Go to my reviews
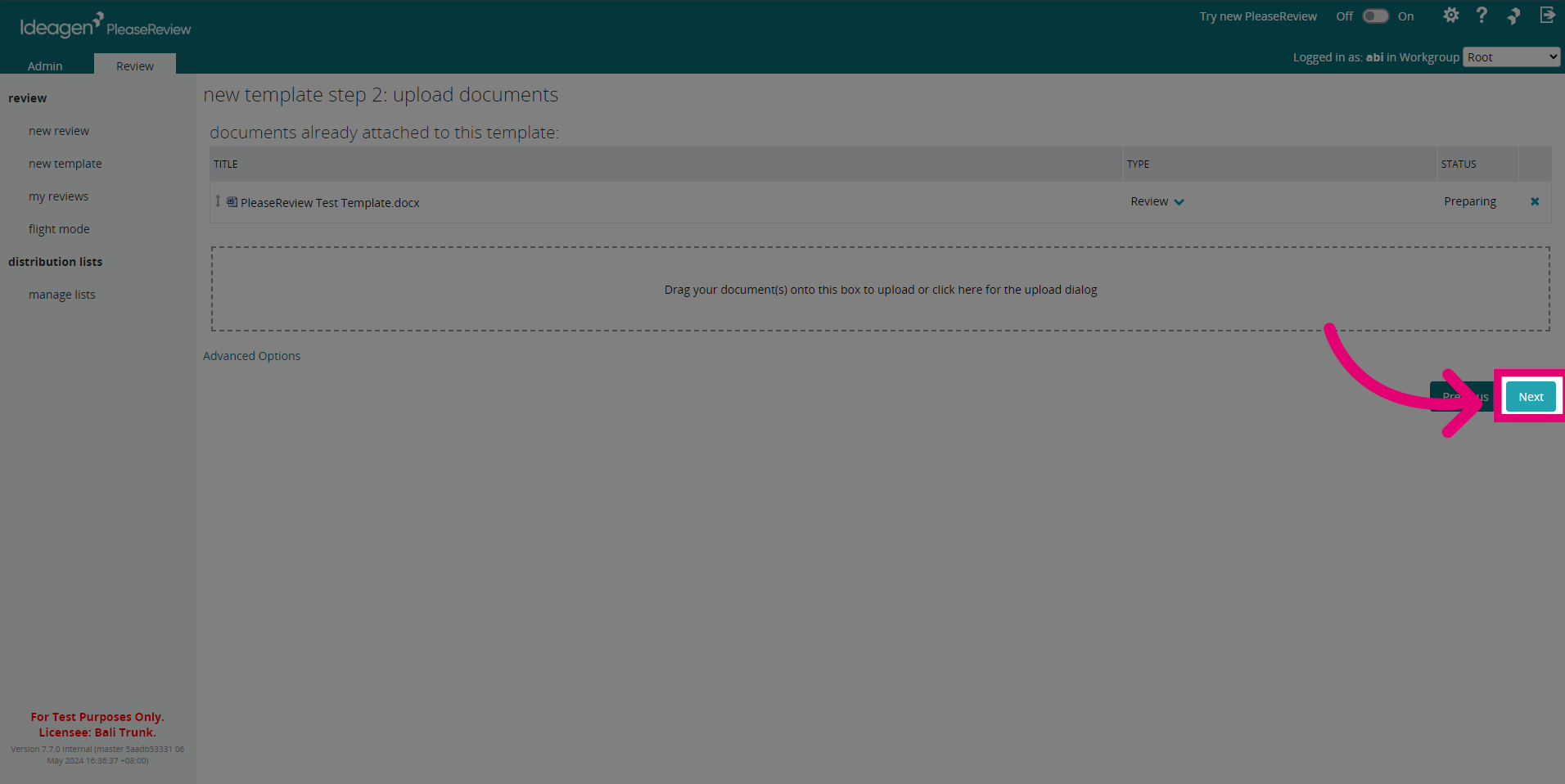1565x784 pixels. coord(58,196)
